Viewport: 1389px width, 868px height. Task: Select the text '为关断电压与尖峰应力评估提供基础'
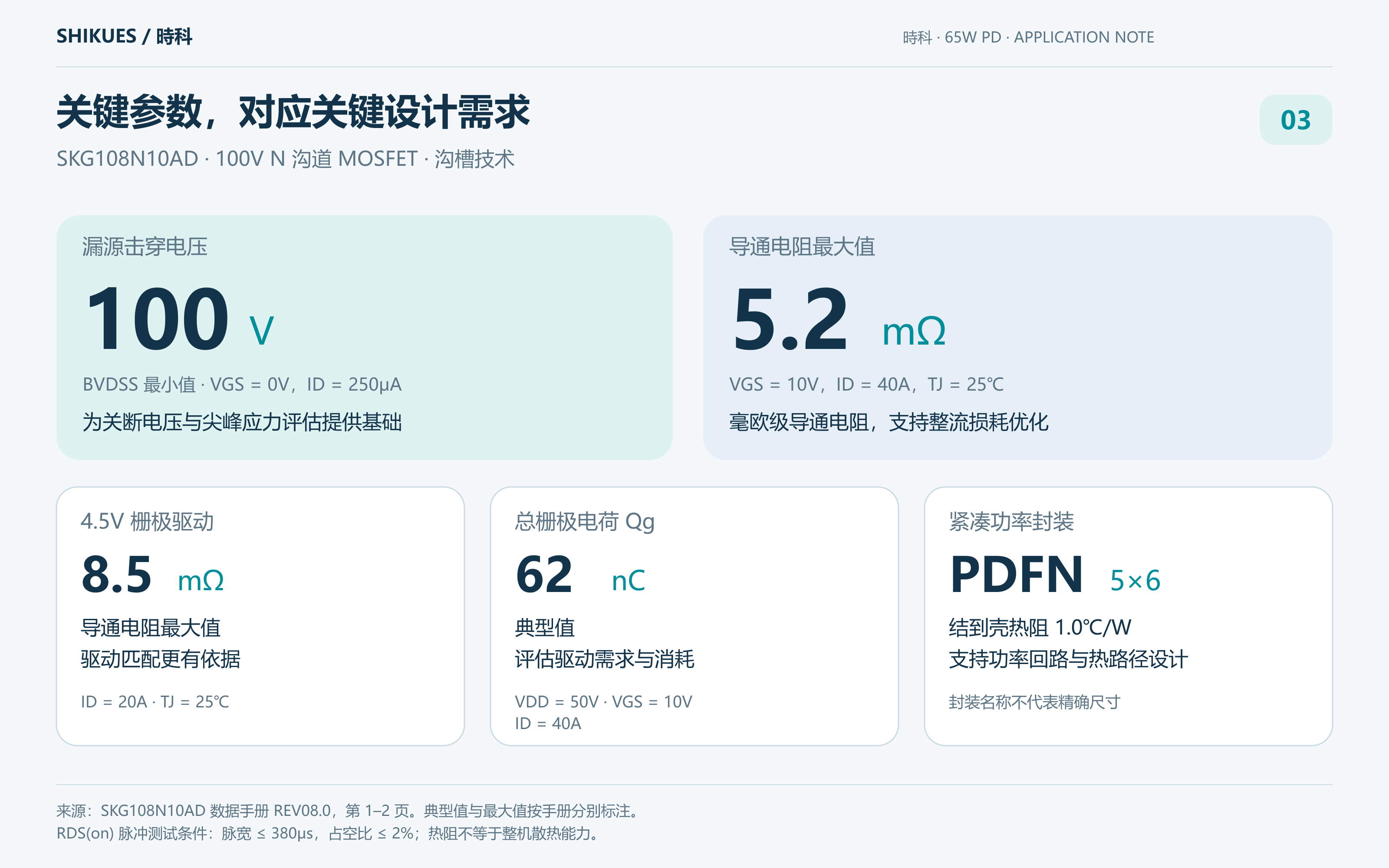click(242, 422)
